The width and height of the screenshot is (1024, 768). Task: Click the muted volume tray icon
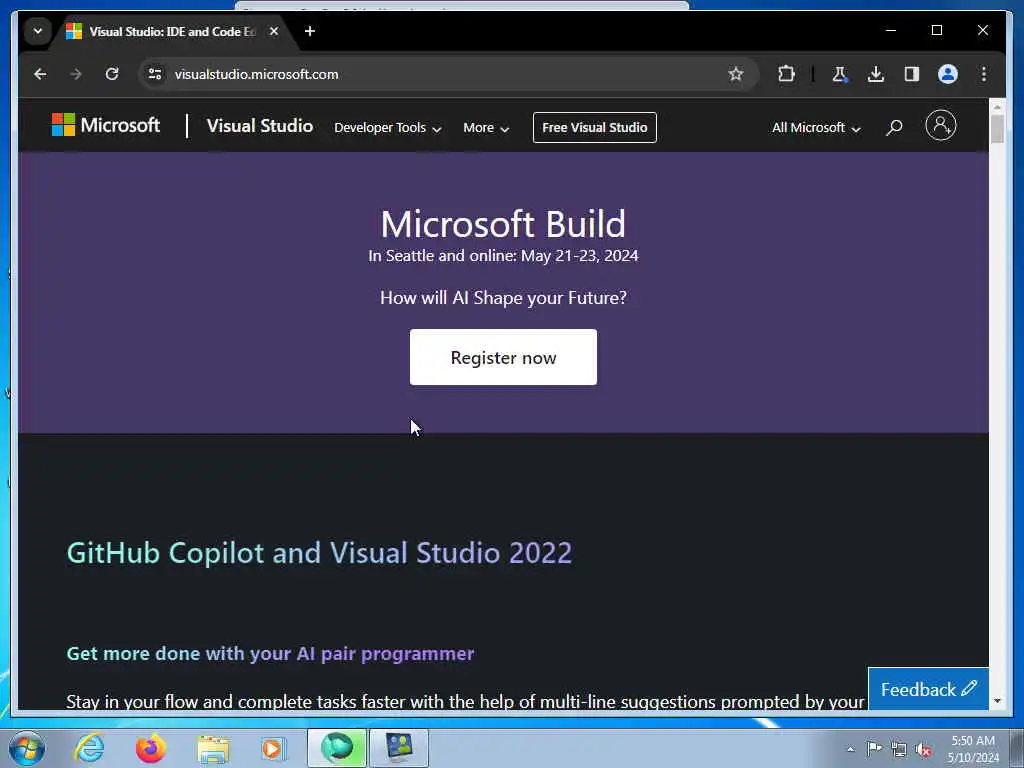pyautogui.click(x=923, y=750)
